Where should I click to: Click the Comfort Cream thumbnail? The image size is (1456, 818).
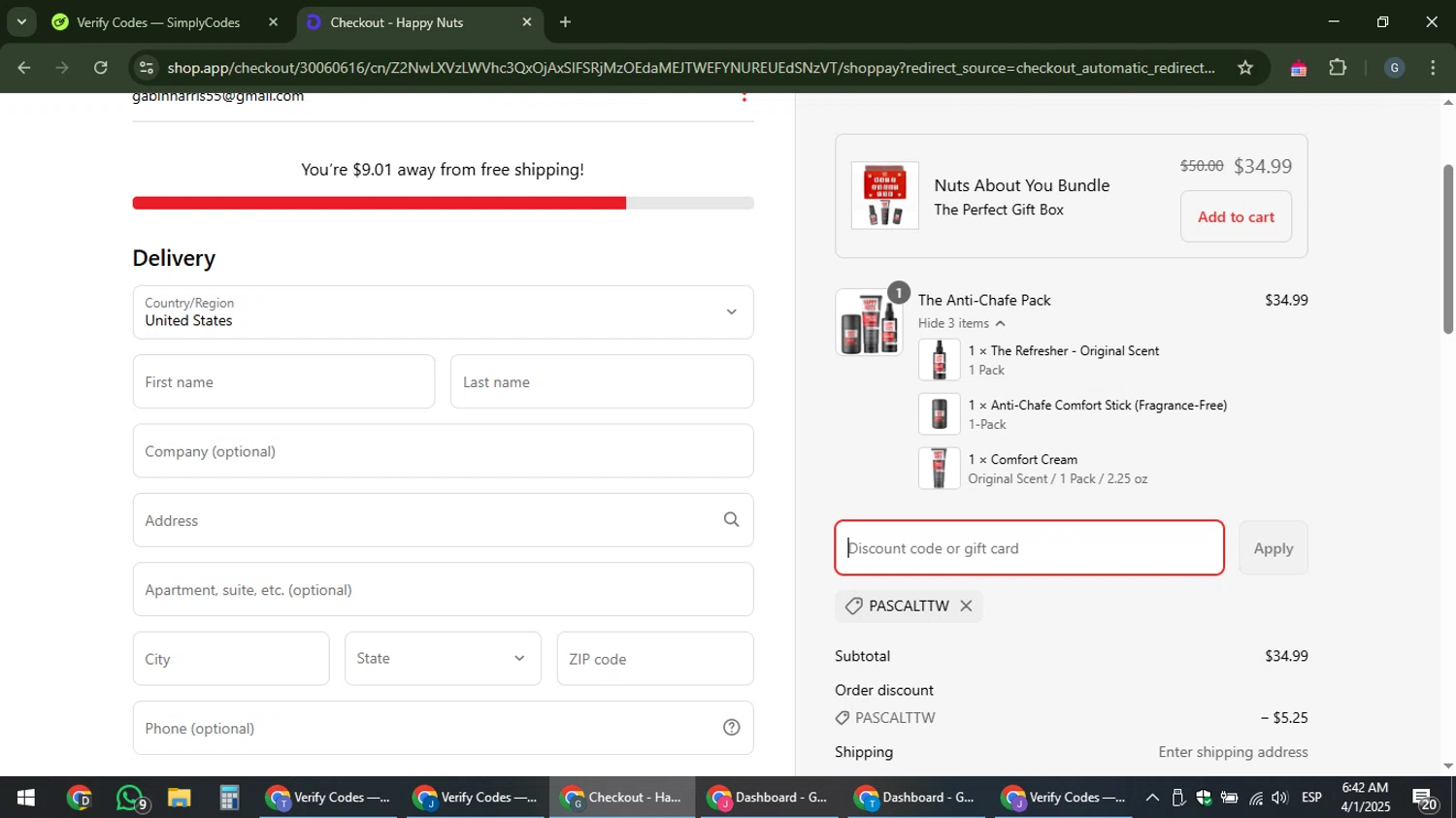click(939, 469)
